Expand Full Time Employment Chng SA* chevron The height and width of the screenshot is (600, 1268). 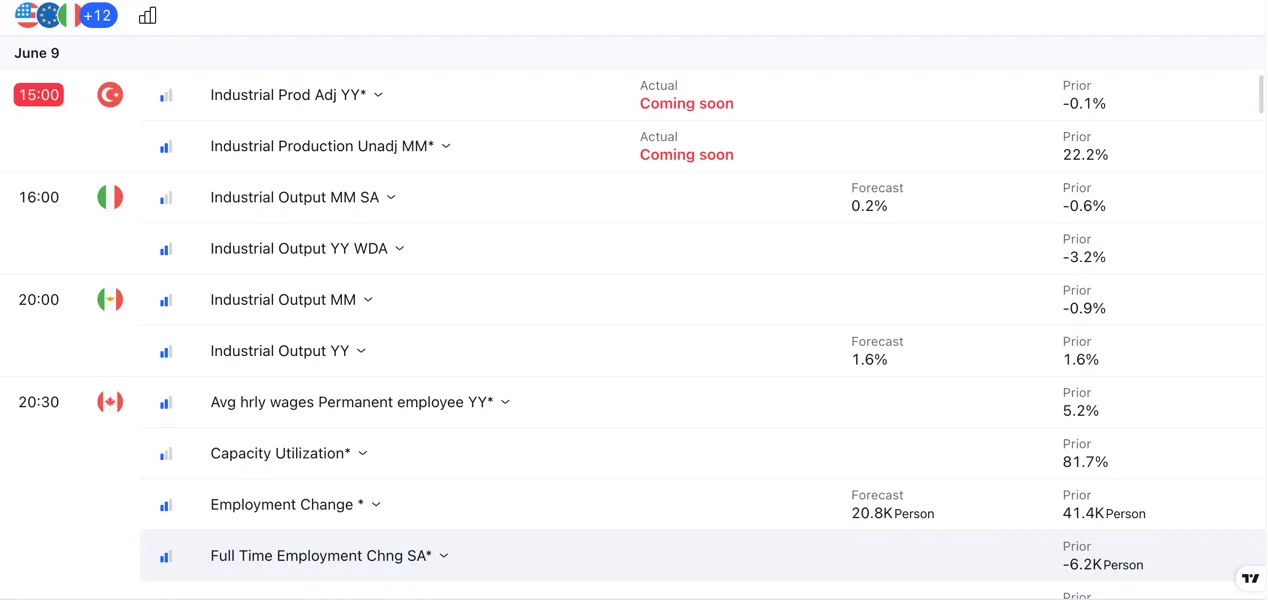pos(444,555)
